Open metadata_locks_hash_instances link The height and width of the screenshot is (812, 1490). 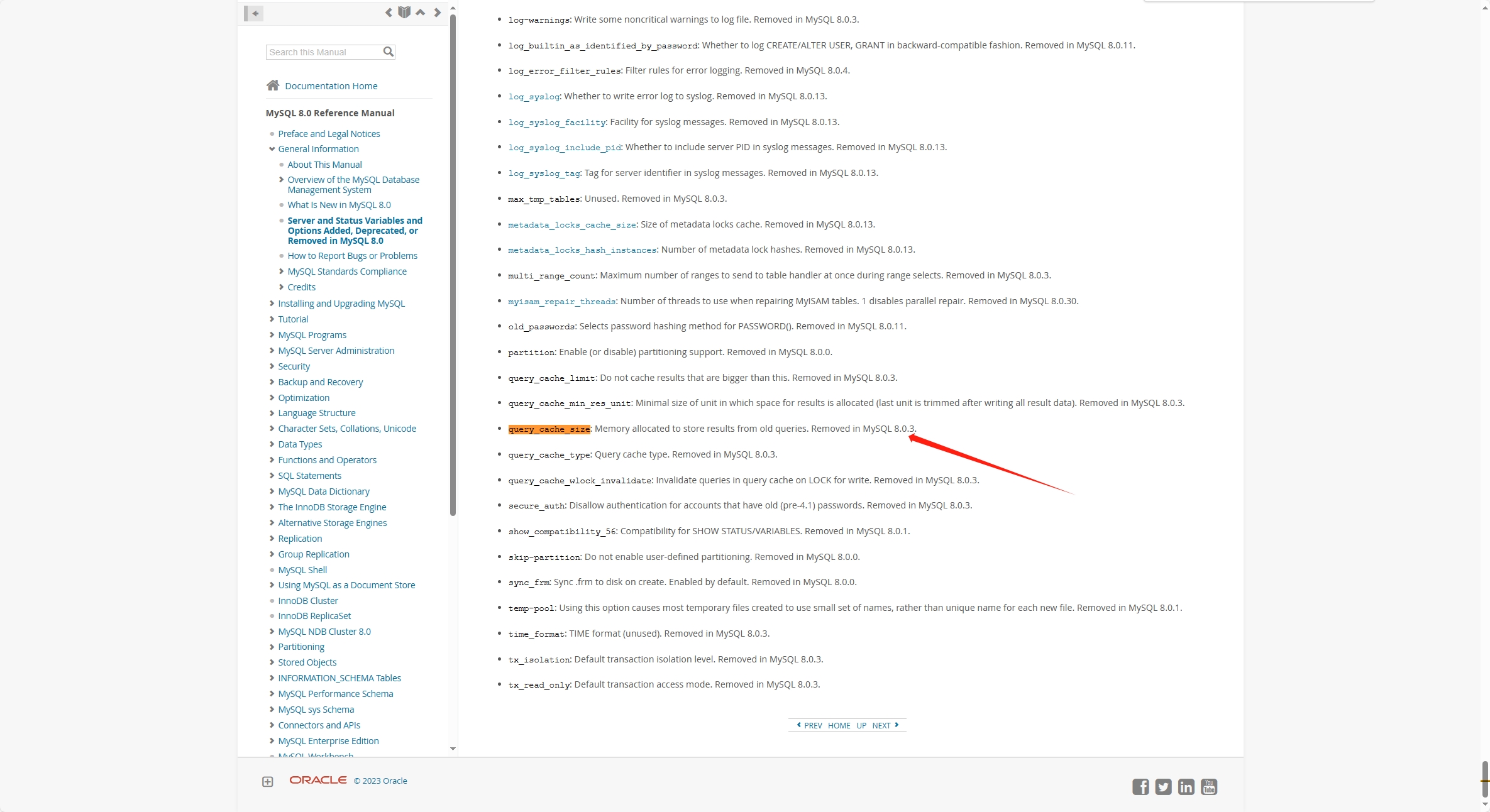click(x=582, y=250)
